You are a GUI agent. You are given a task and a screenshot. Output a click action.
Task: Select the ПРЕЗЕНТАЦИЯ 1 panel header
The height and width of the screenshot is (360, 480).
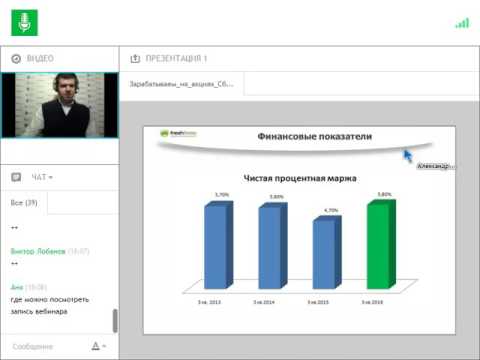pos(176,59)
